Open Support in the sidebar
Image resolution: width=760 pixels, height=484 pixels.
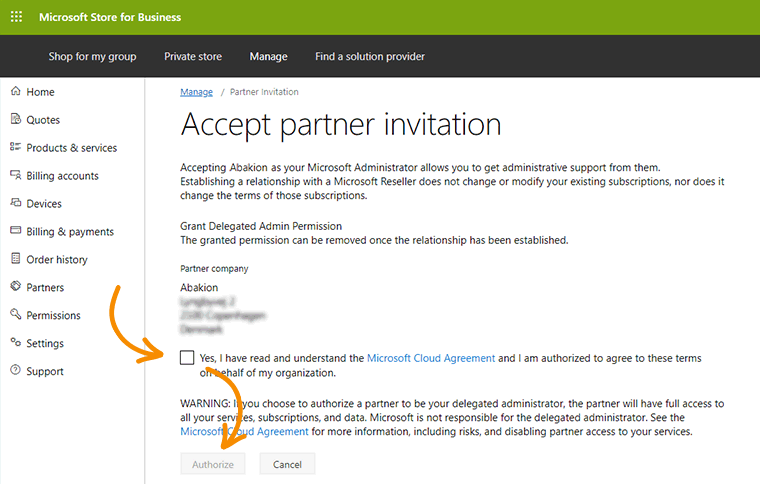tap(45, 372)
